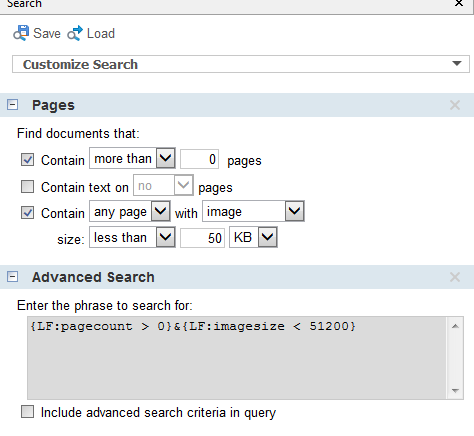Collapse the Pages section
474x436 pixels.
click(13, 105)
